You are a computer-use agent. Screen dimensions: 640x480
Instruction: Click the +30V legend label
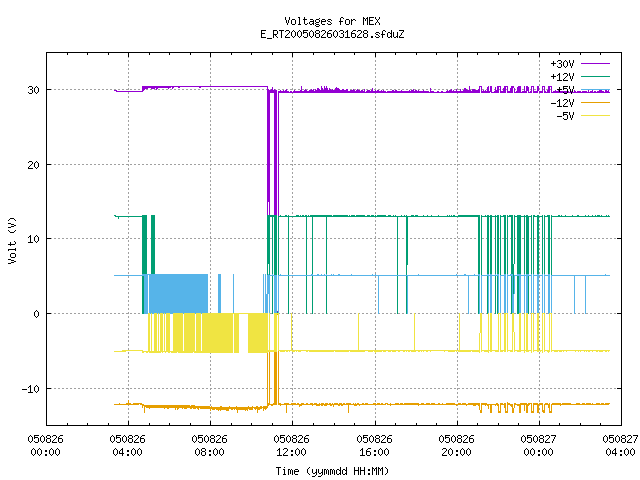pyautogui.click(x=562, y=64)
